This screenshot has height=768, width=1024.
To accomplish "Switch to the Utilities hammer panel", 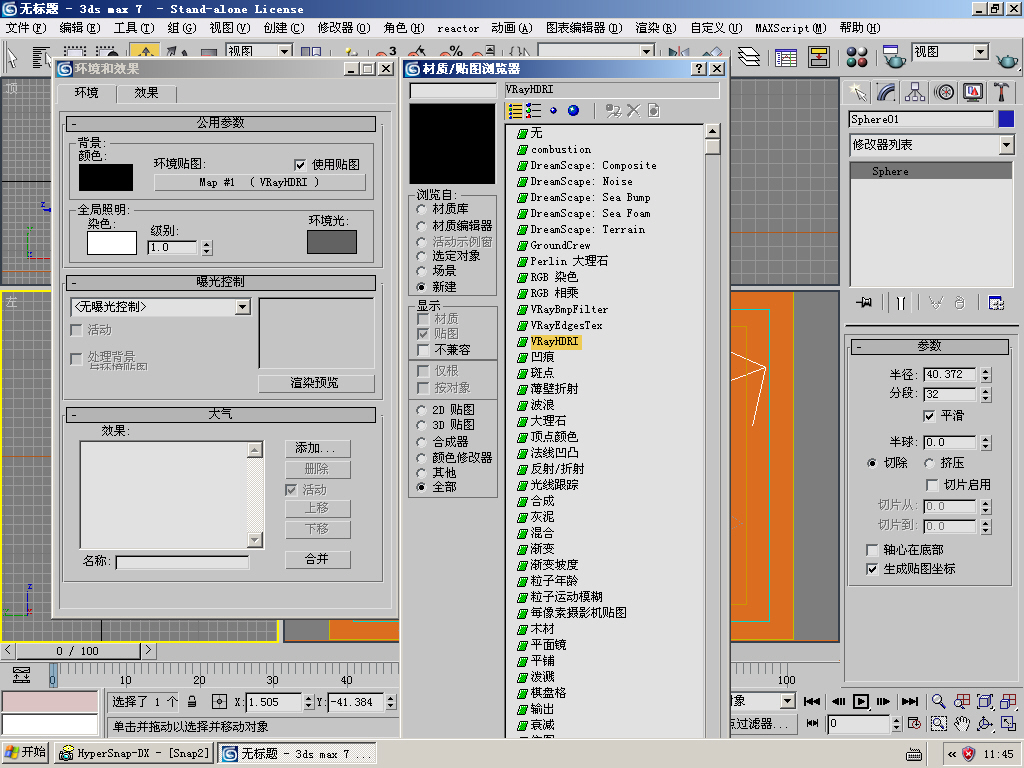I will click(1001, 92).
